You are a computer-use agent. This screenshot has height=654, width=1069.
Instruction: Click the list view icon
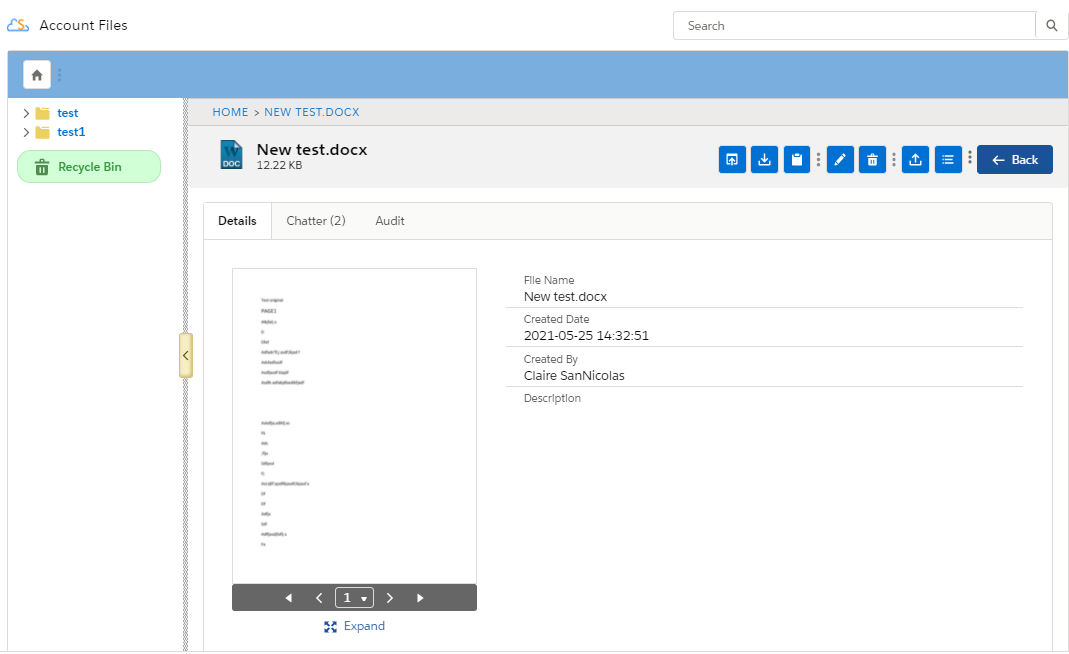coord(947,160)
